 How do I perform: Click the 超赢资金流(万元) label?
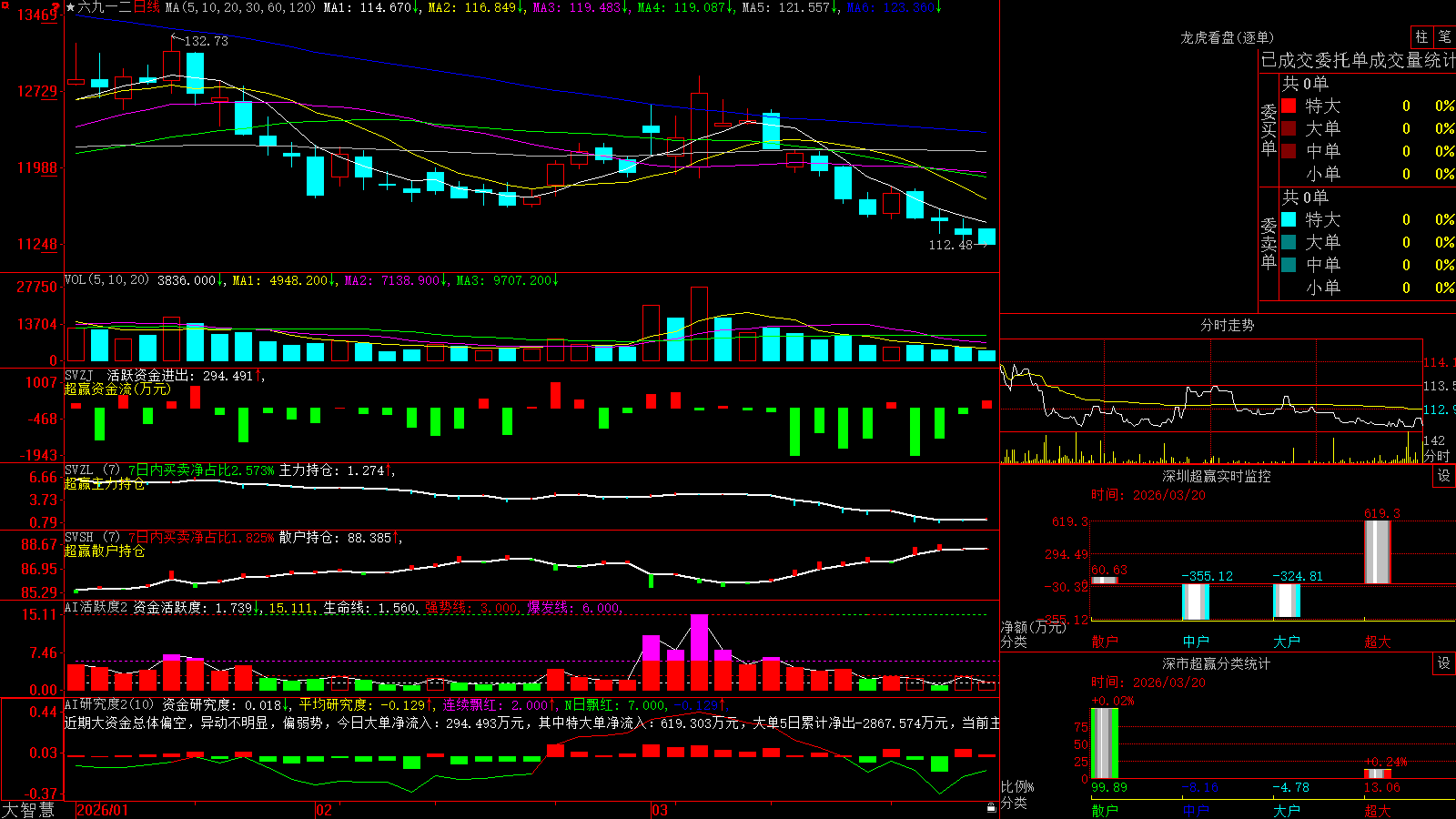(x=117, y=389)
